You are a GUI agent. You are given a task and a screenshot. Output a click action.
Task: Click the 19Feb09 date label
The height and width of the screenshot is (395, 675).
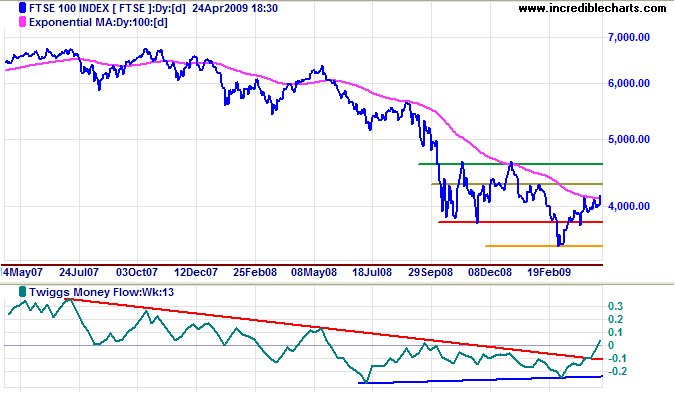pos(549,272)
